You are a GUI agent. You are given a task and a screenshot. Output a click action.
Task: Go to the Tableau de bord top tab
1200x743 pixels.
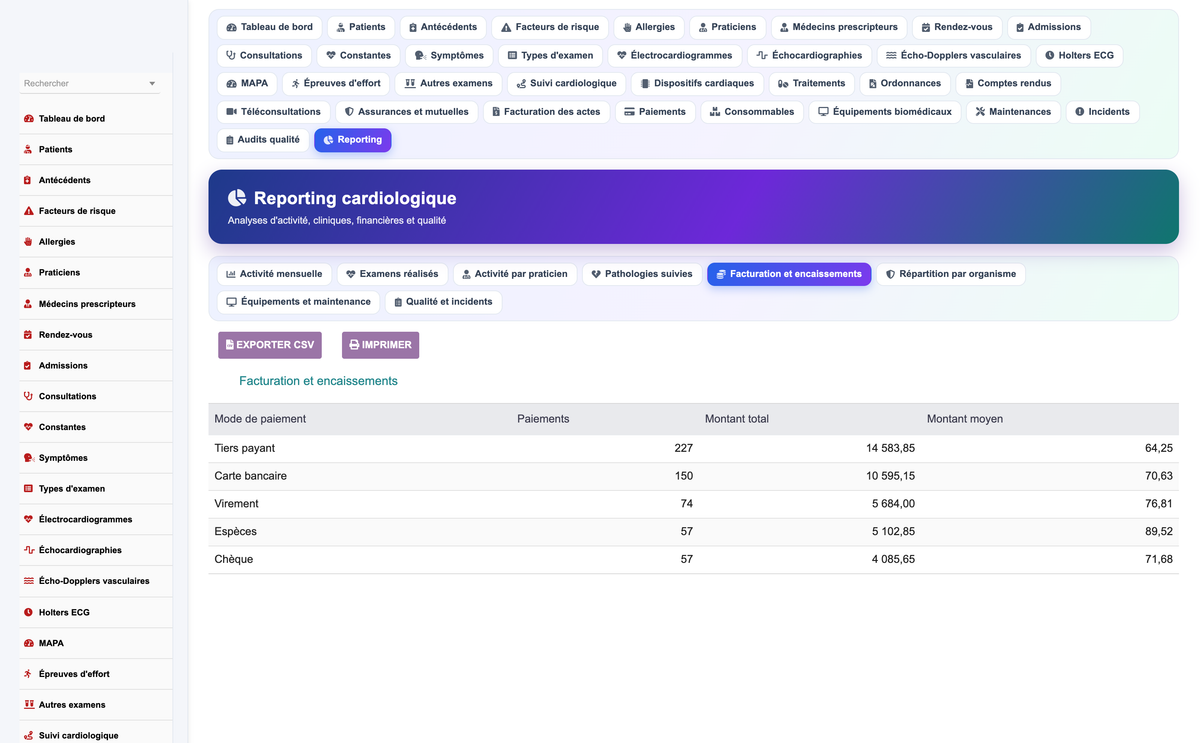pyautogui.click(x=270, y=27)
